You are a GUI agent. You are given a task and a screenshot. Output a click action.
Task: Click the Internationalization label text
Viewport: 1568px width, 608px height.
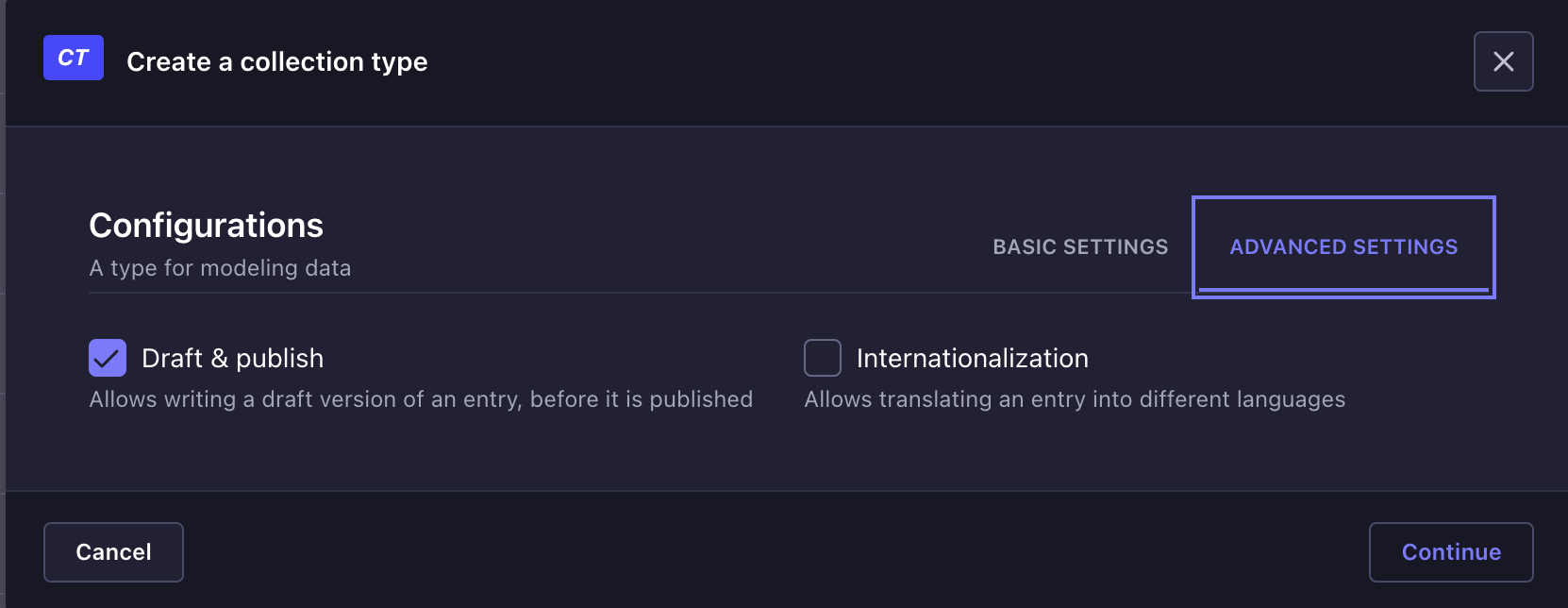coord(973,358)
